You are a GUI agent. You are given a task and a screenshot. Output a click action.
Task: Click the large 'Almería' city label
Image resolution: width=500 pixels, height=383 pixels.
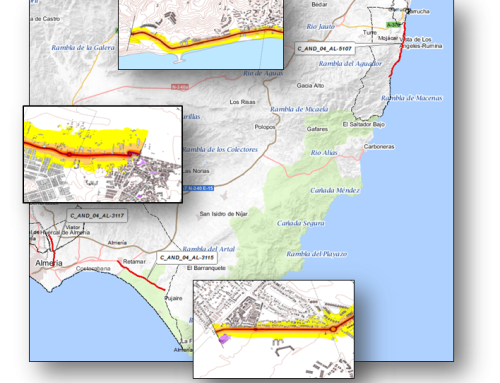(x=49, y=263)
